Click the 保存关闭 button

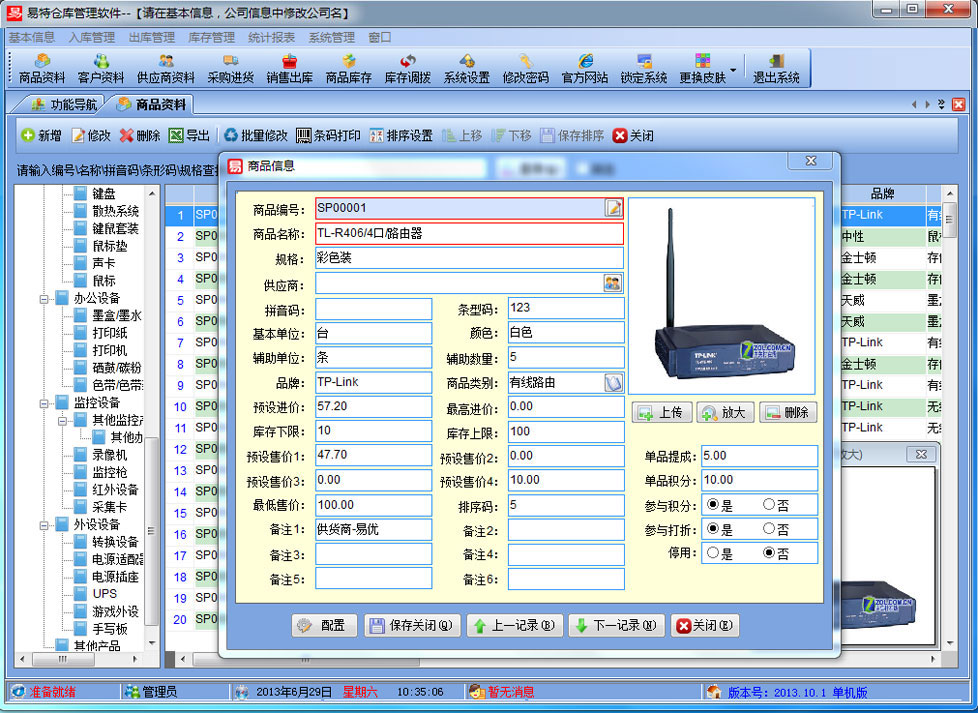412,626
